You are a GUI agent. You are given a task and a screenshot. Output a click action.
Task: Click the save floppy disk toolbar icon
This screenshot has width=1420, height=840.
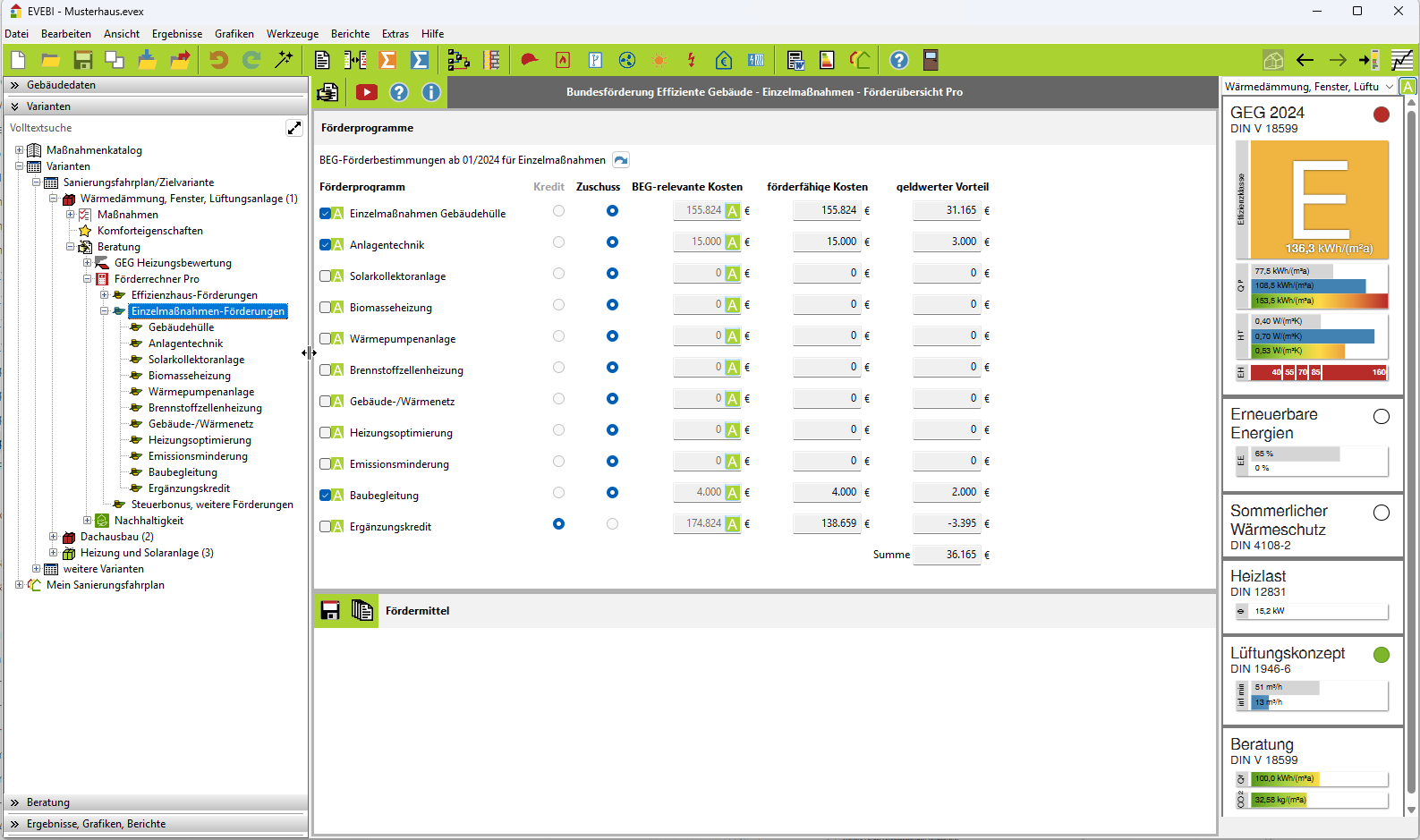(x=83, y=60)
